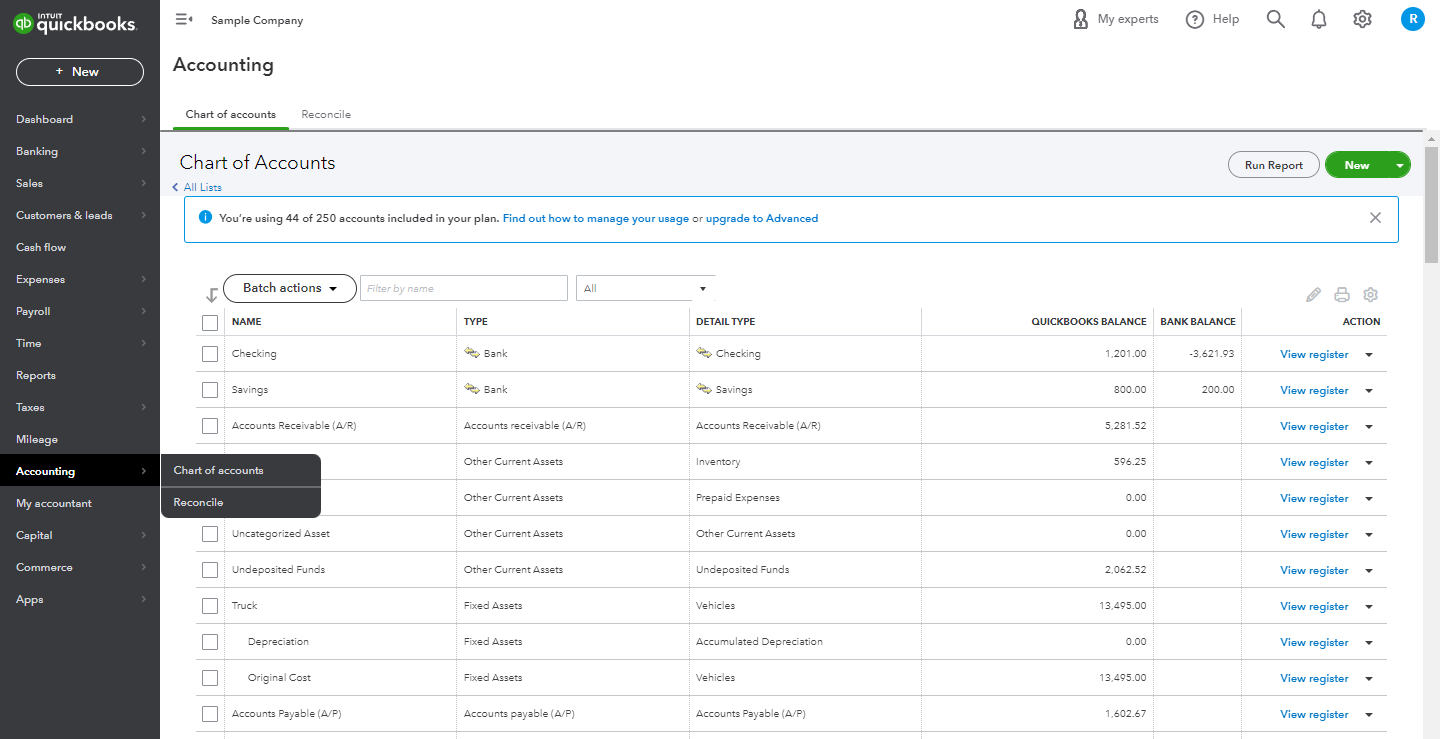Open action dropdown for Undeposited Funds row
The width and height of the screenshot is (1440, 739).
click(1369, 571)
